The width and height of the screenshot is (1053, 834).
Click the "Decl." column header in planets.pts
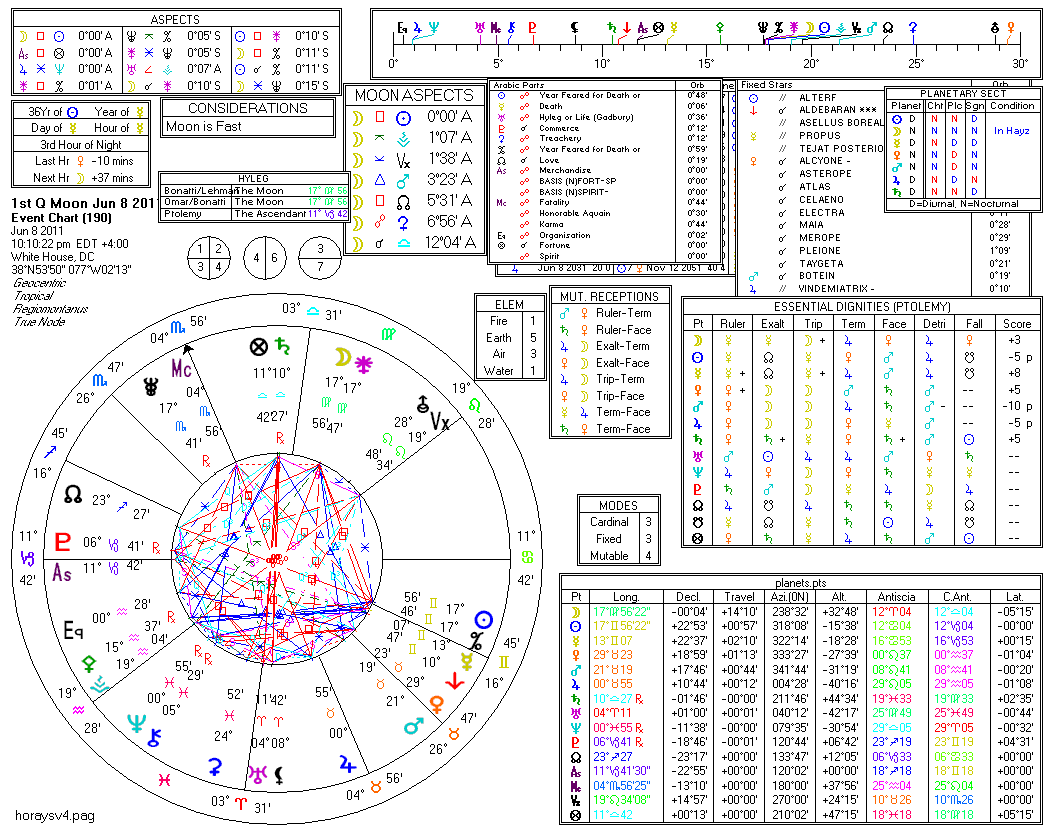pos(688,596)
